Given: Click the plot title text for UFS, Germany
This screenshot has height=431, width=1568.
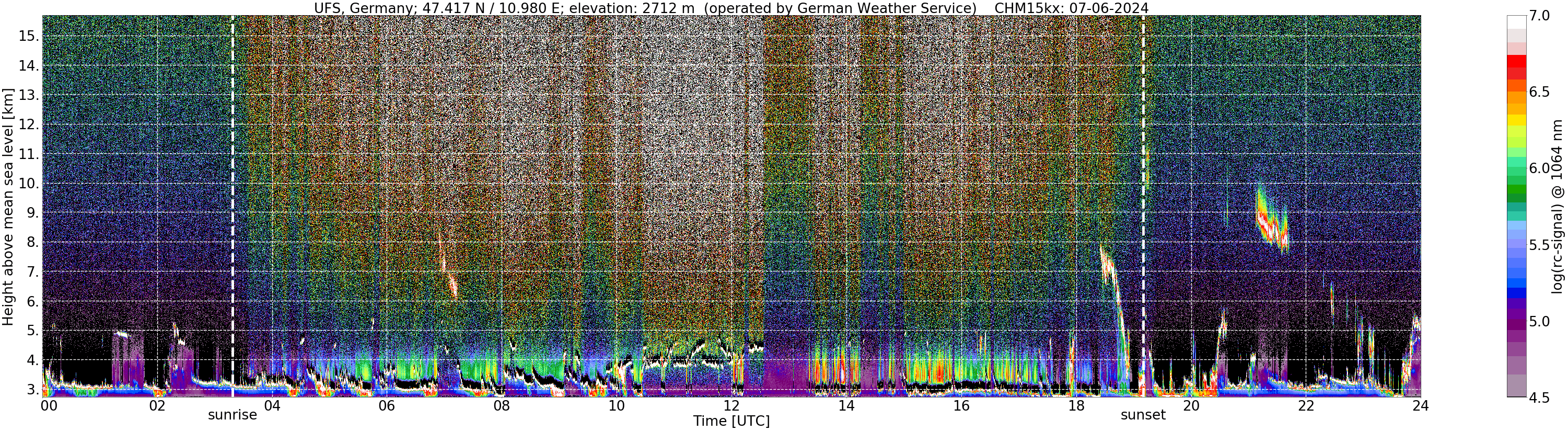Looking at the screenshot, I should (731, 8).
